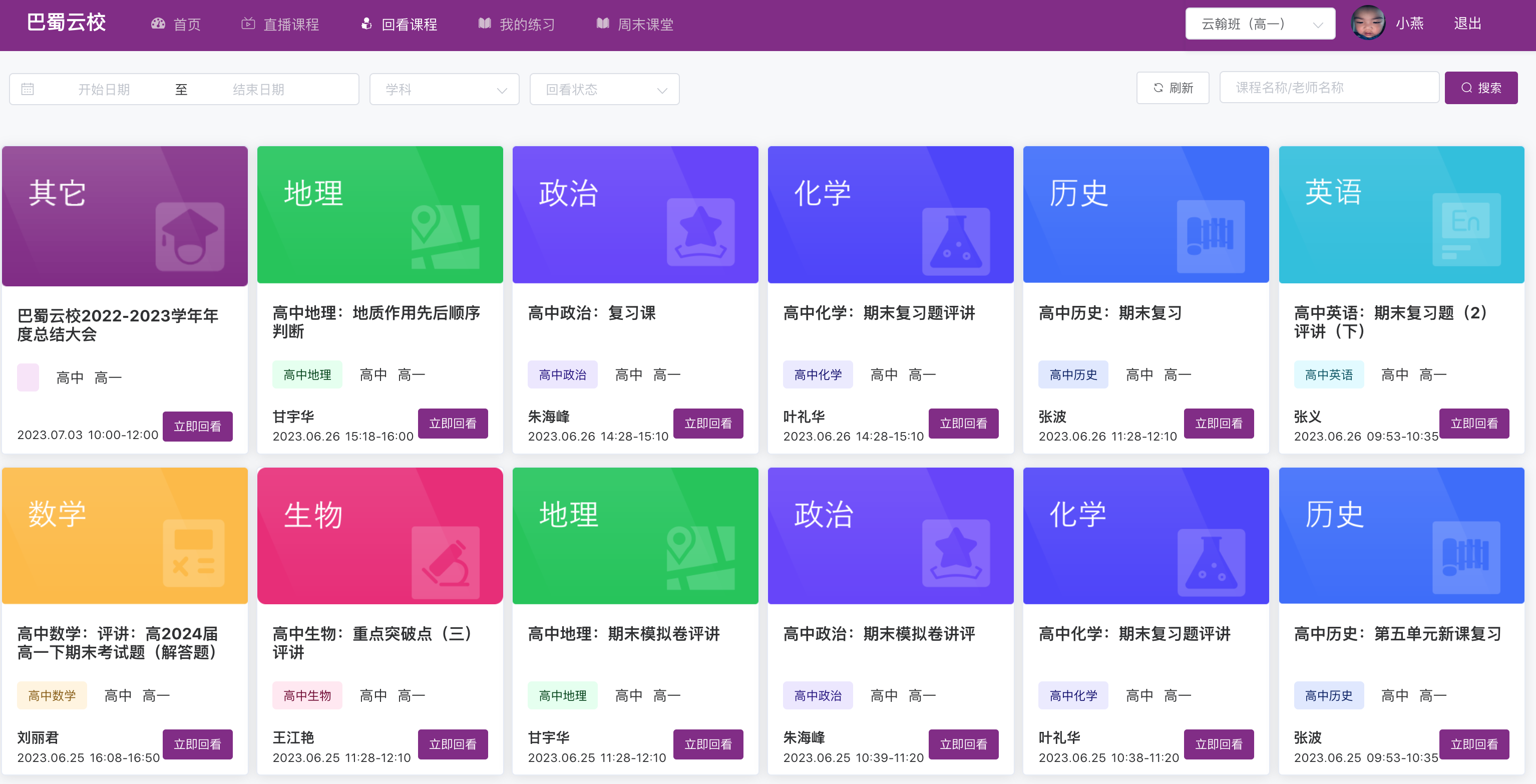
Task: Click the 高中英语 subject tag
Action: [1329, 374]
